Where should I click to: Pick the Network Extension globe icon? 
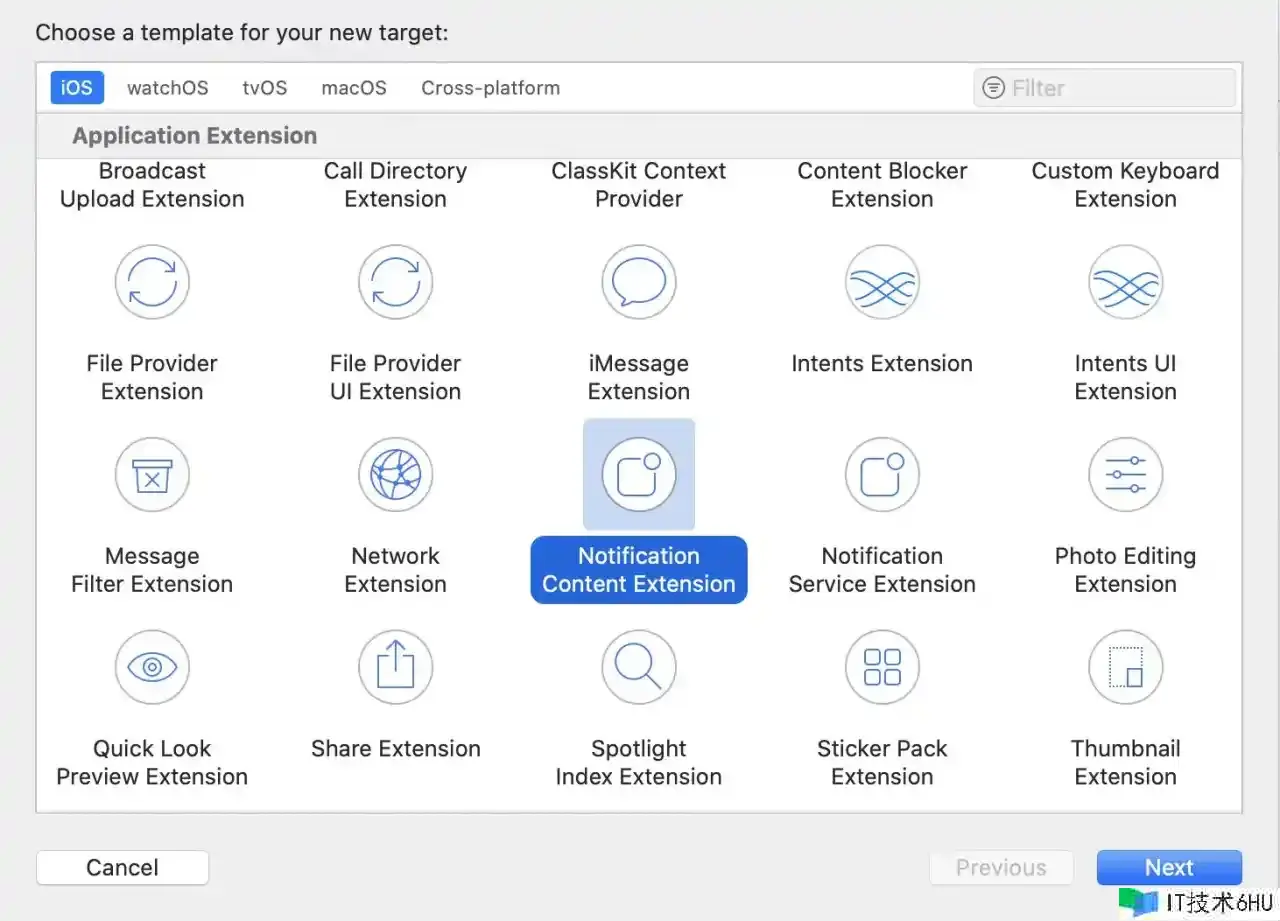coord(395,475)
